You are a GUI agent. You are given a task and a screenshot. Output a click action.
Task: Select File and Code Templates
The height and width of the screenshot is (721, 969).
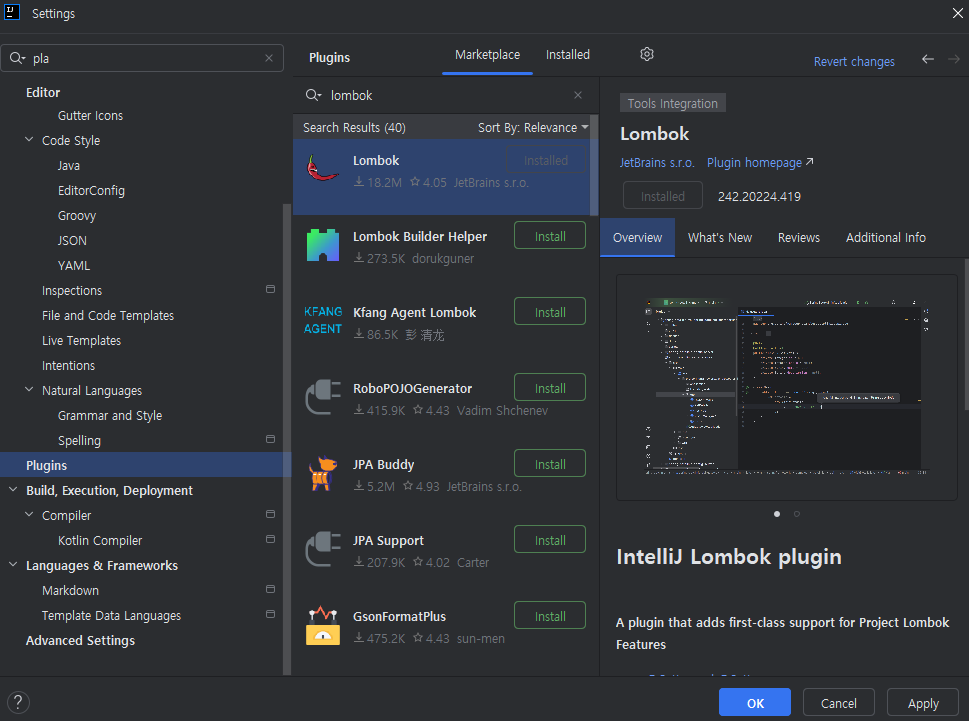108,315
